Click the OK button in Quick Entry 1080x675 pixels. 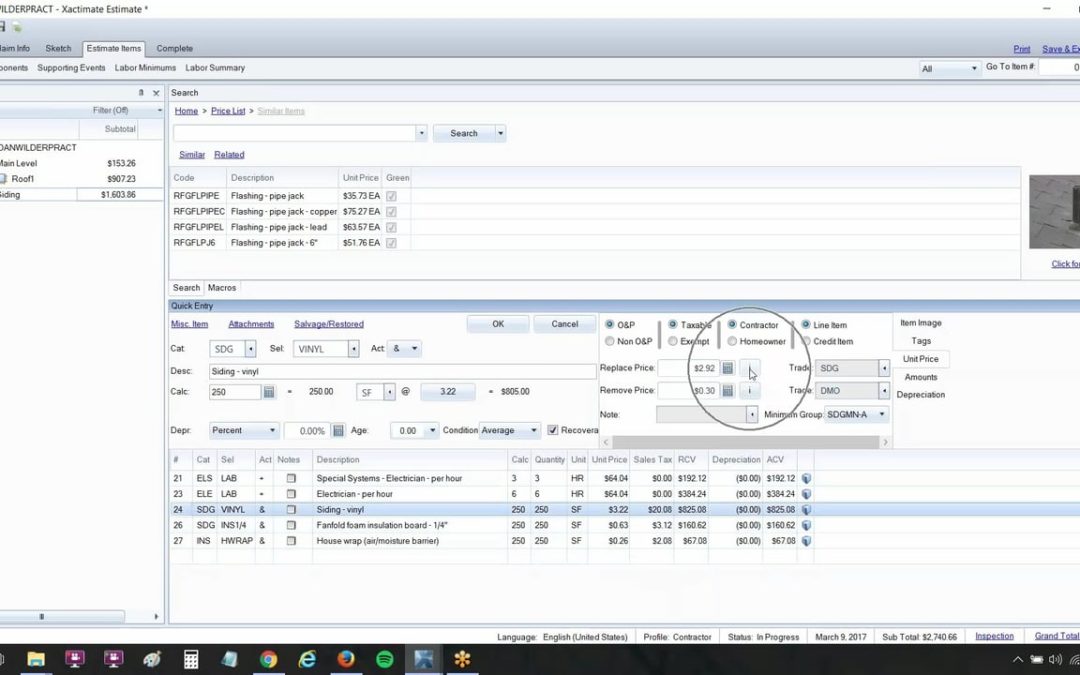[498, 324]
